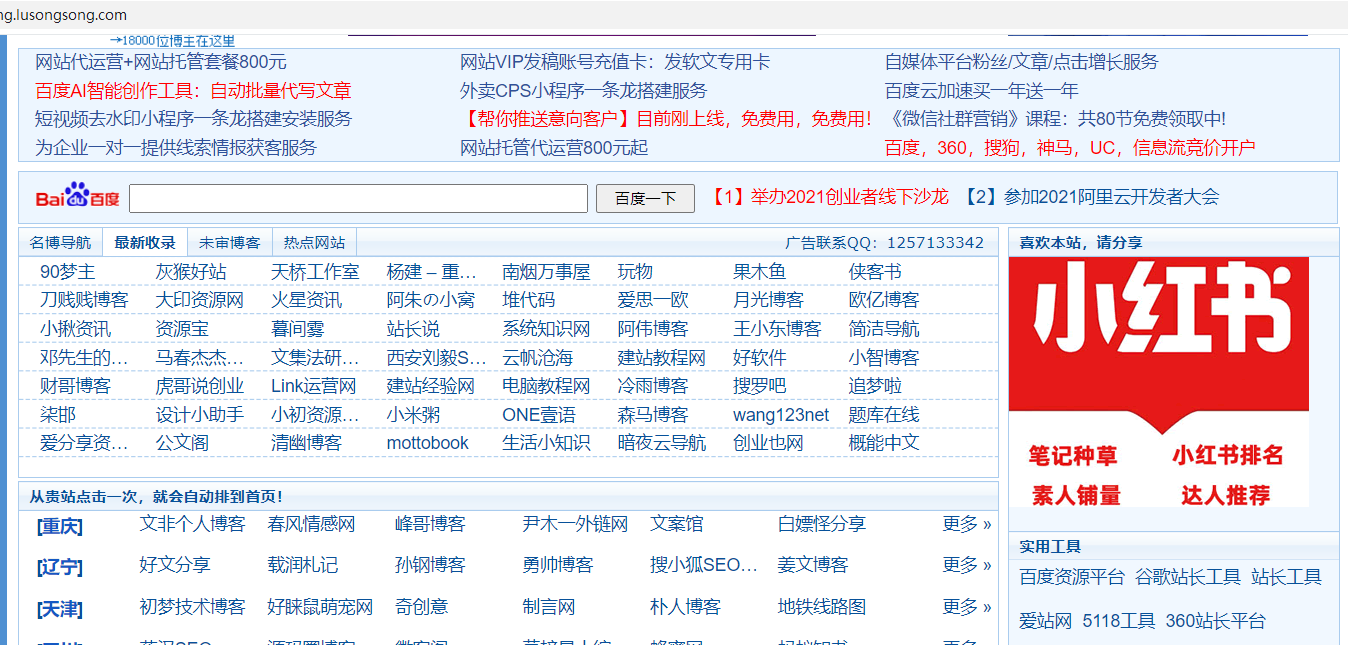Open the 参加2021阿里云开发者大会 link
This screenshot has width=1348, height=645.
(x=1091, y=197)
